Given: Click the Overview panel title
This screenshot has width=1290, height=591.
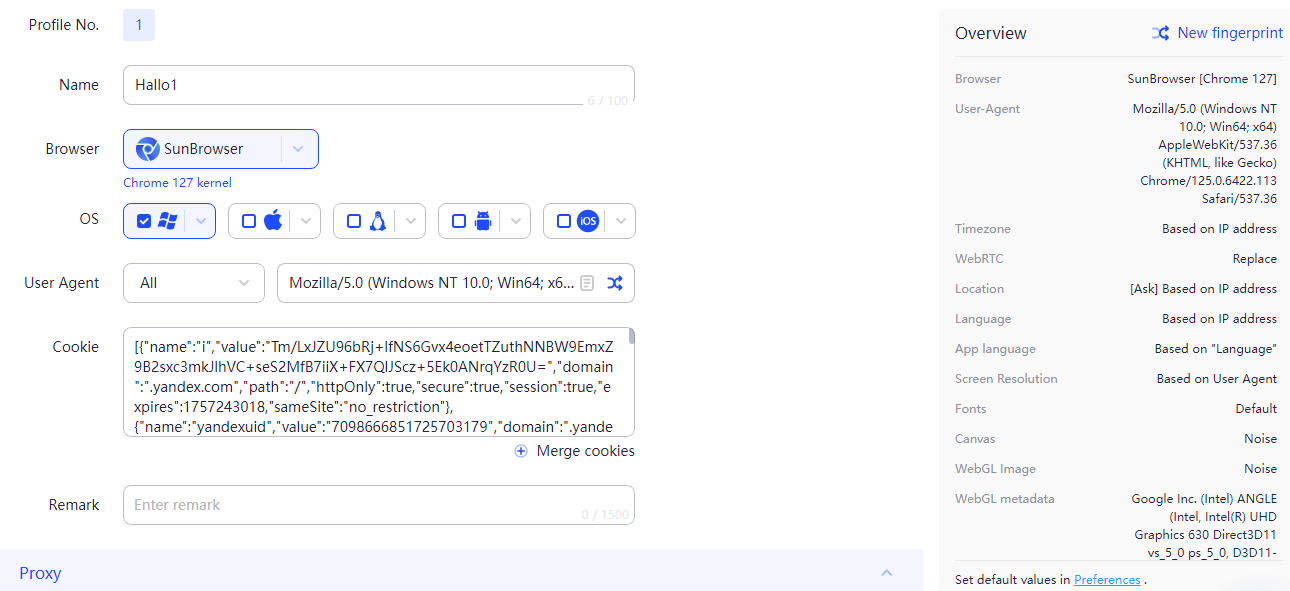Looking at the screenshot, I should coord(991,33).
